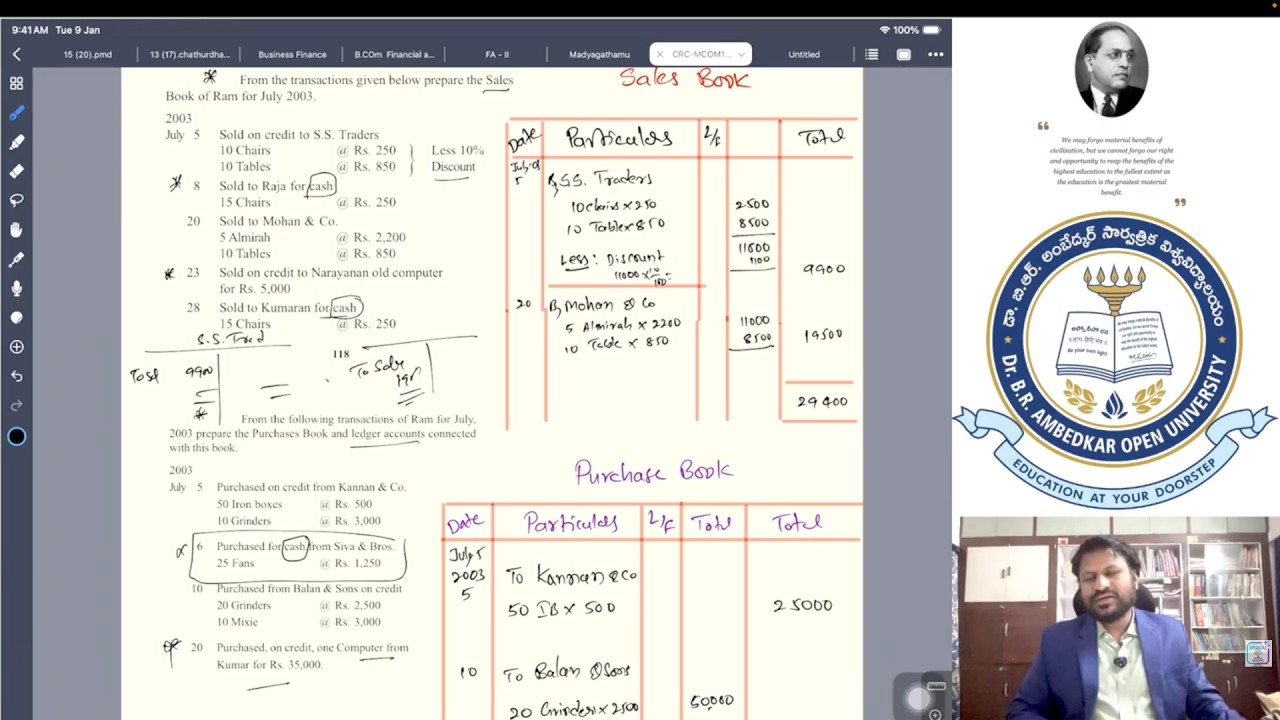Screen dimensions: 1280x720
Task: Switch to the FA - II tab
Action: (497, 54)
